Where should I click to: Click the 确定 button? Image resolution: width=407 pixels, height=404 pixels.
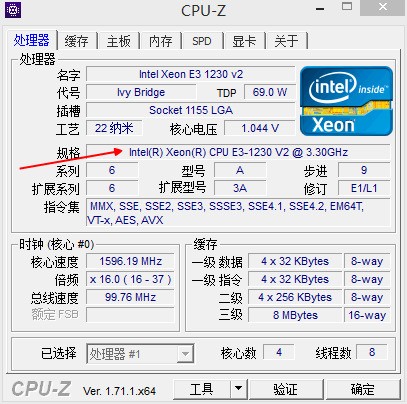(x=363, y=389)
